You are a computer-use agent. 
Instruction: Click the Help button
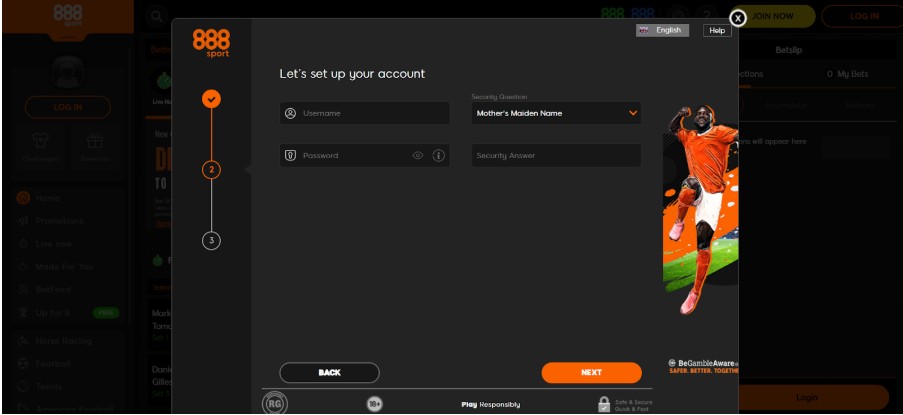717,31
